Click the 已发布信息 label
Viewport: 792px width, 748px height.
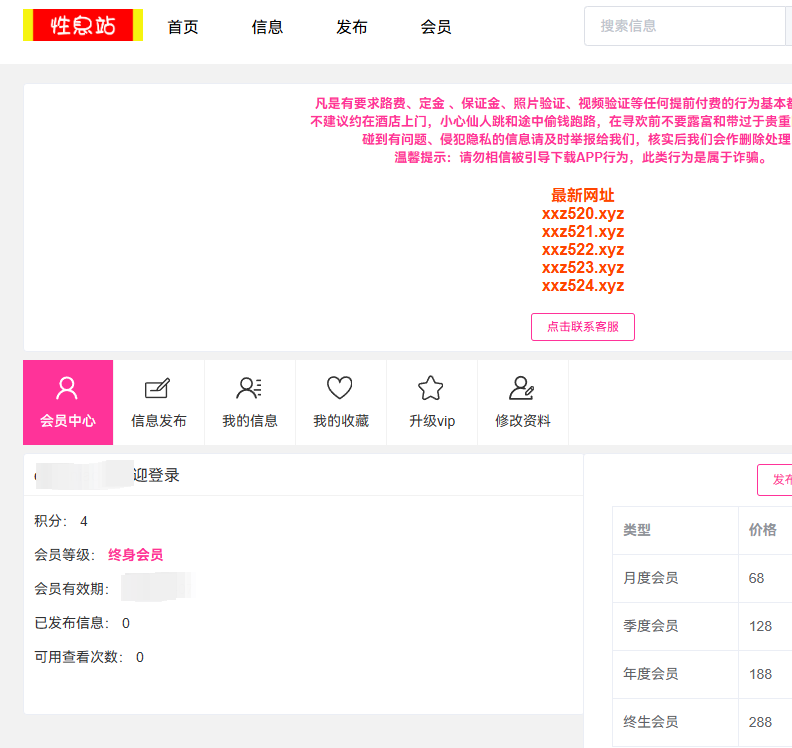[x=71, y=623]
